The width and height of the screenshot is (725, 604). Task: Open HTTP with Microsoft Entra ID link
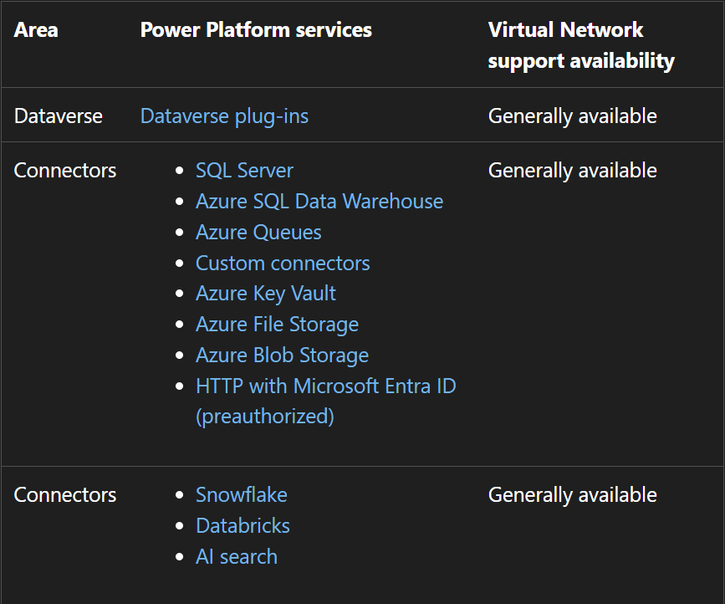(325, 386)
